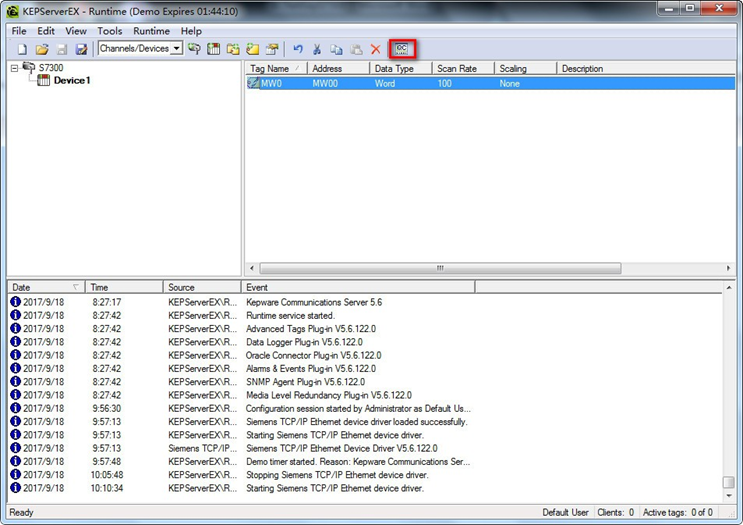
Task: Sort by the Description column header
Action: [x=646, y=68]
